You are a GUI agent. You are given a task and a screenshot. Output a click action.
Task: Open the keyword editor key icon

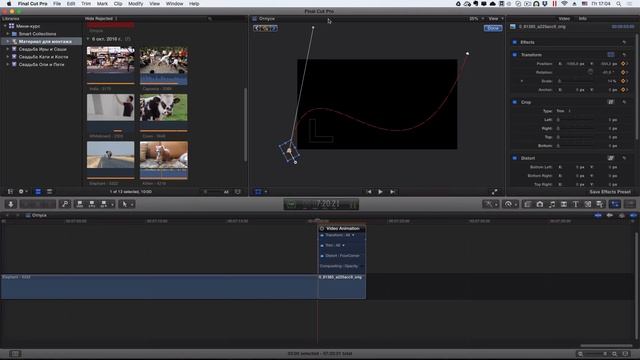pyautogui.click(x=65, y=204)
